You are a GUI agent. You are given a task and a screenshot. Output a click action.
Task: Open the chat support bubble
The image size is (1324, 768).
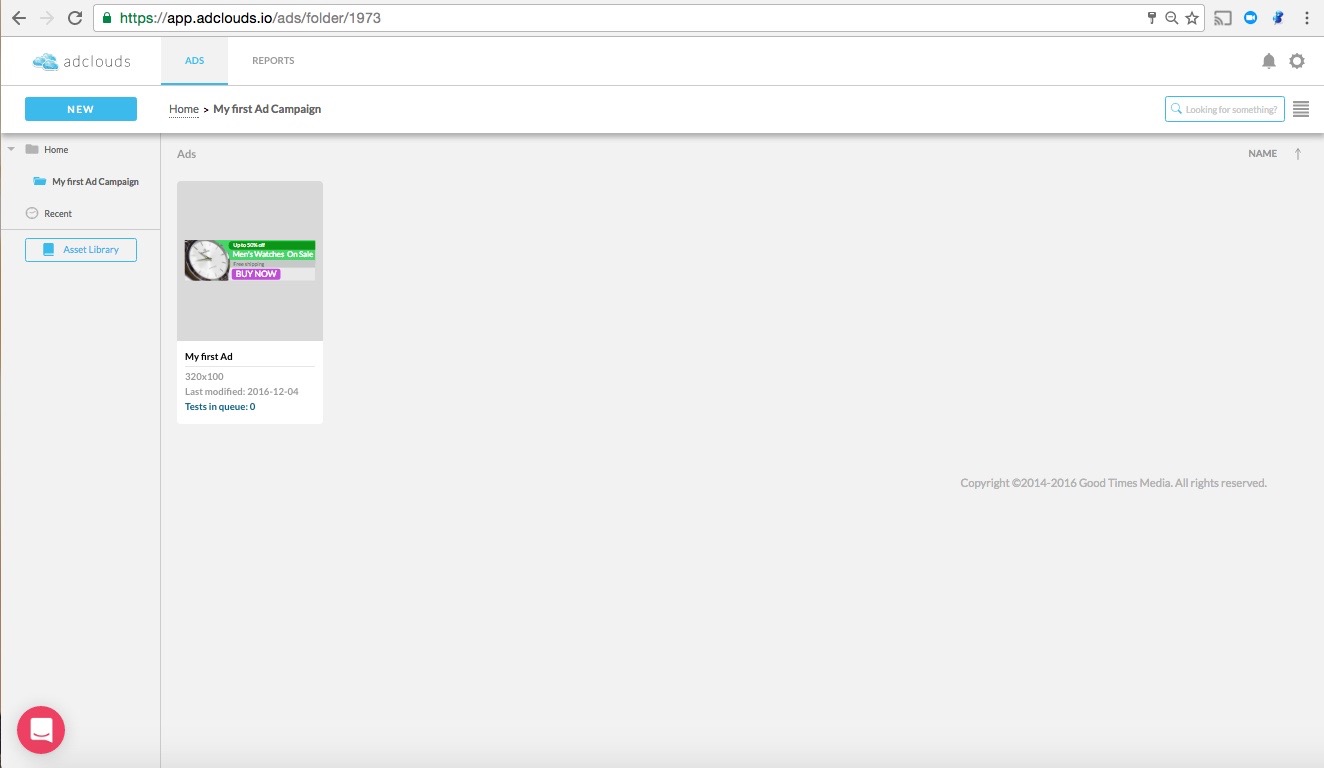tap(41, 730)
